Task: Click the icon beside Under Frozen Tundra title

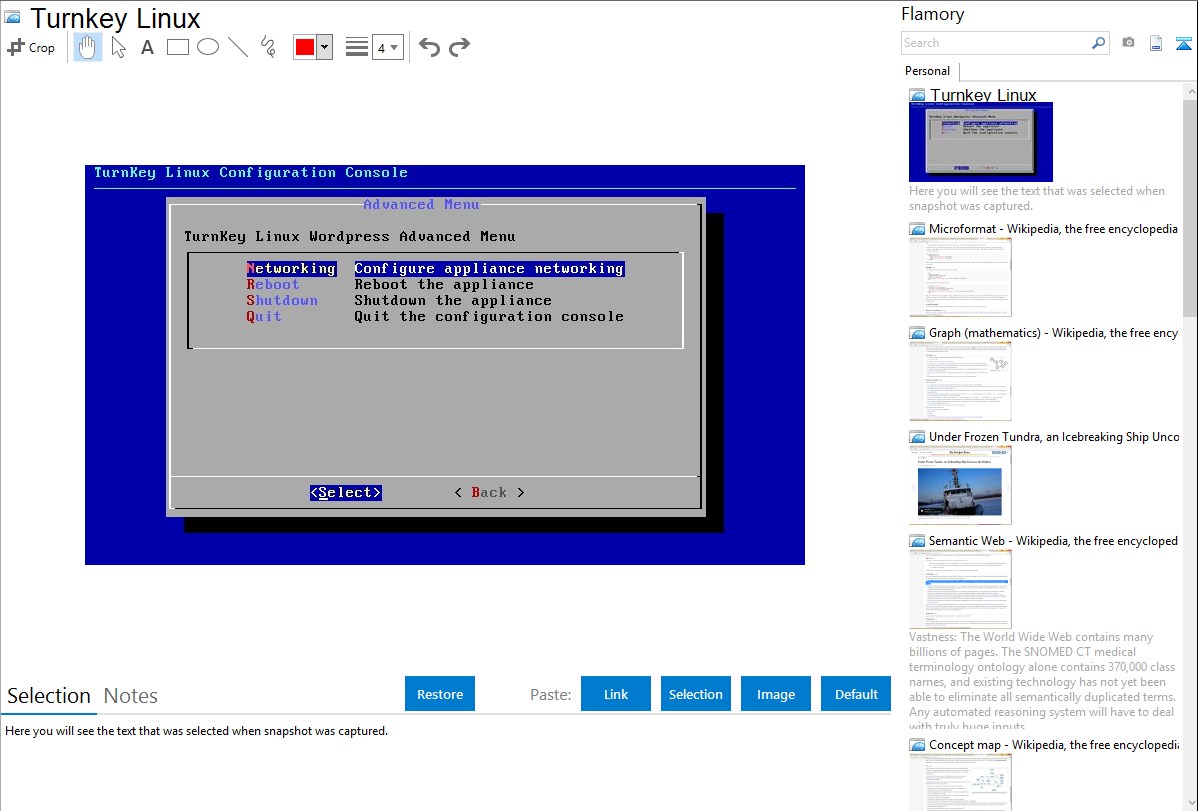Action: (x=917, y=436)
